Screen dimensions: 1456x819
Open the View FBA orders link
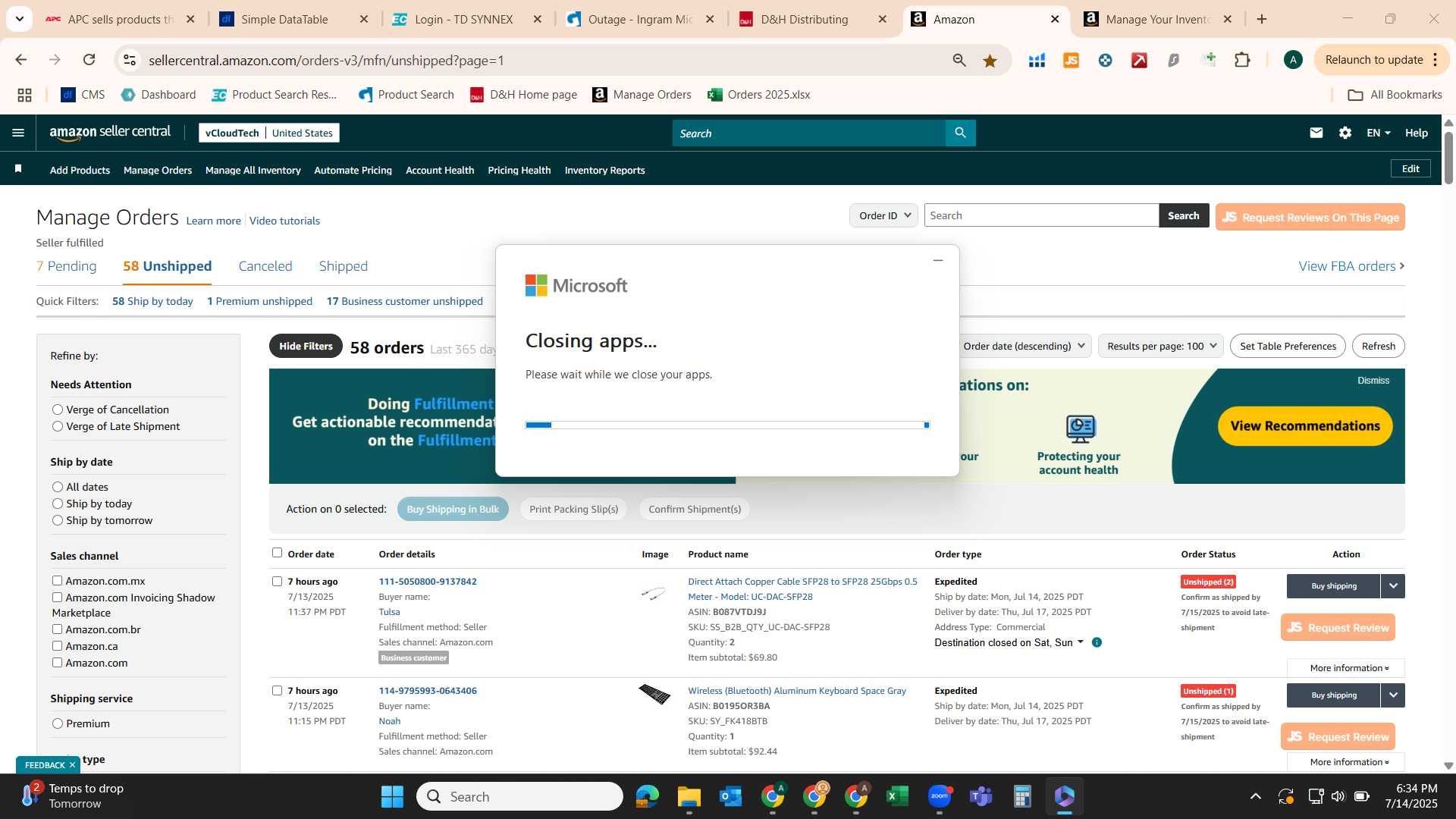1351,266
